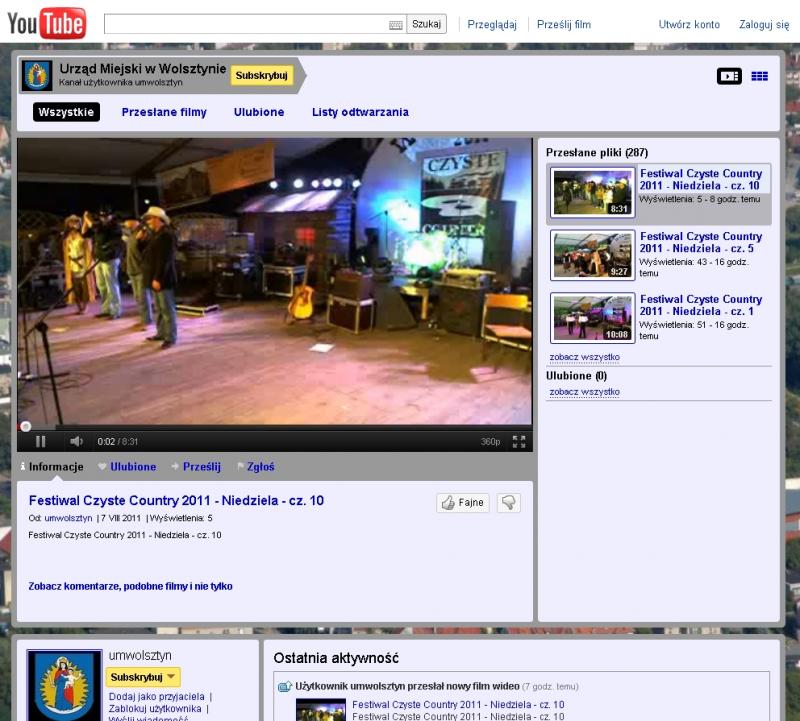This screenshot has width=800, height=721.
Task: Switch to player view icon
Action: 729,76
